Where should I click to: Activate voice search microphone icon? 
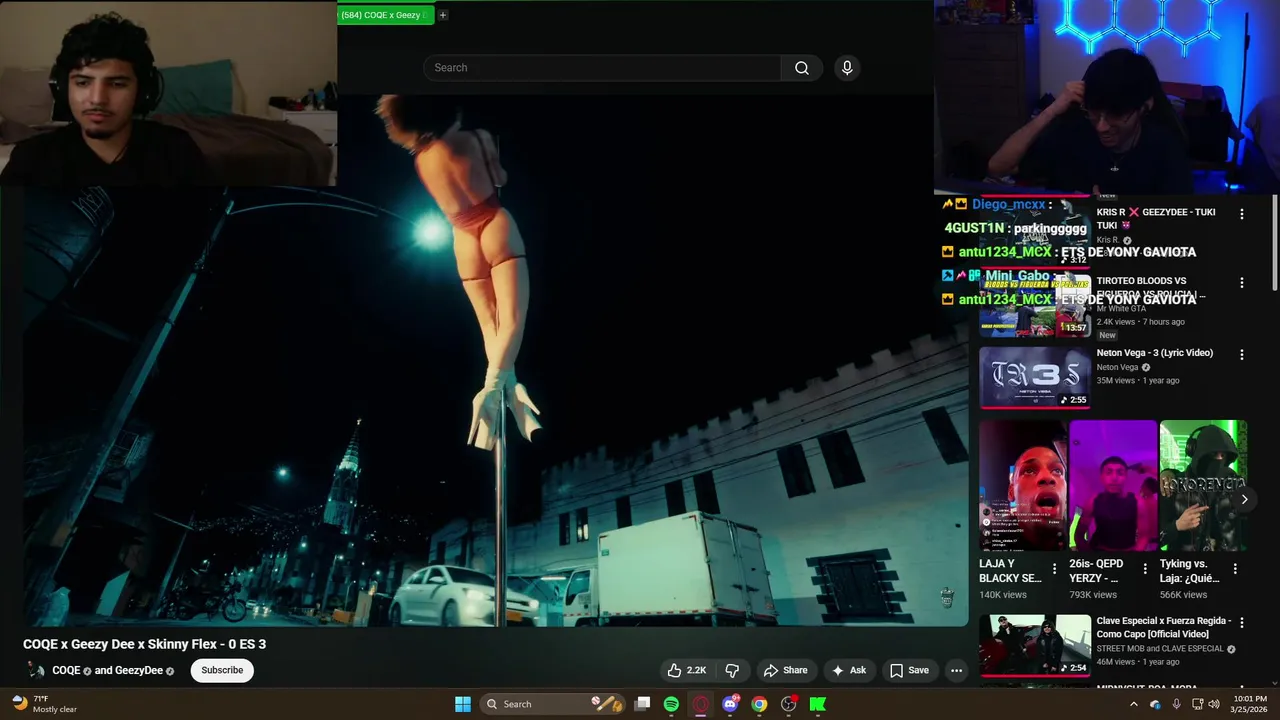[847, 68]
